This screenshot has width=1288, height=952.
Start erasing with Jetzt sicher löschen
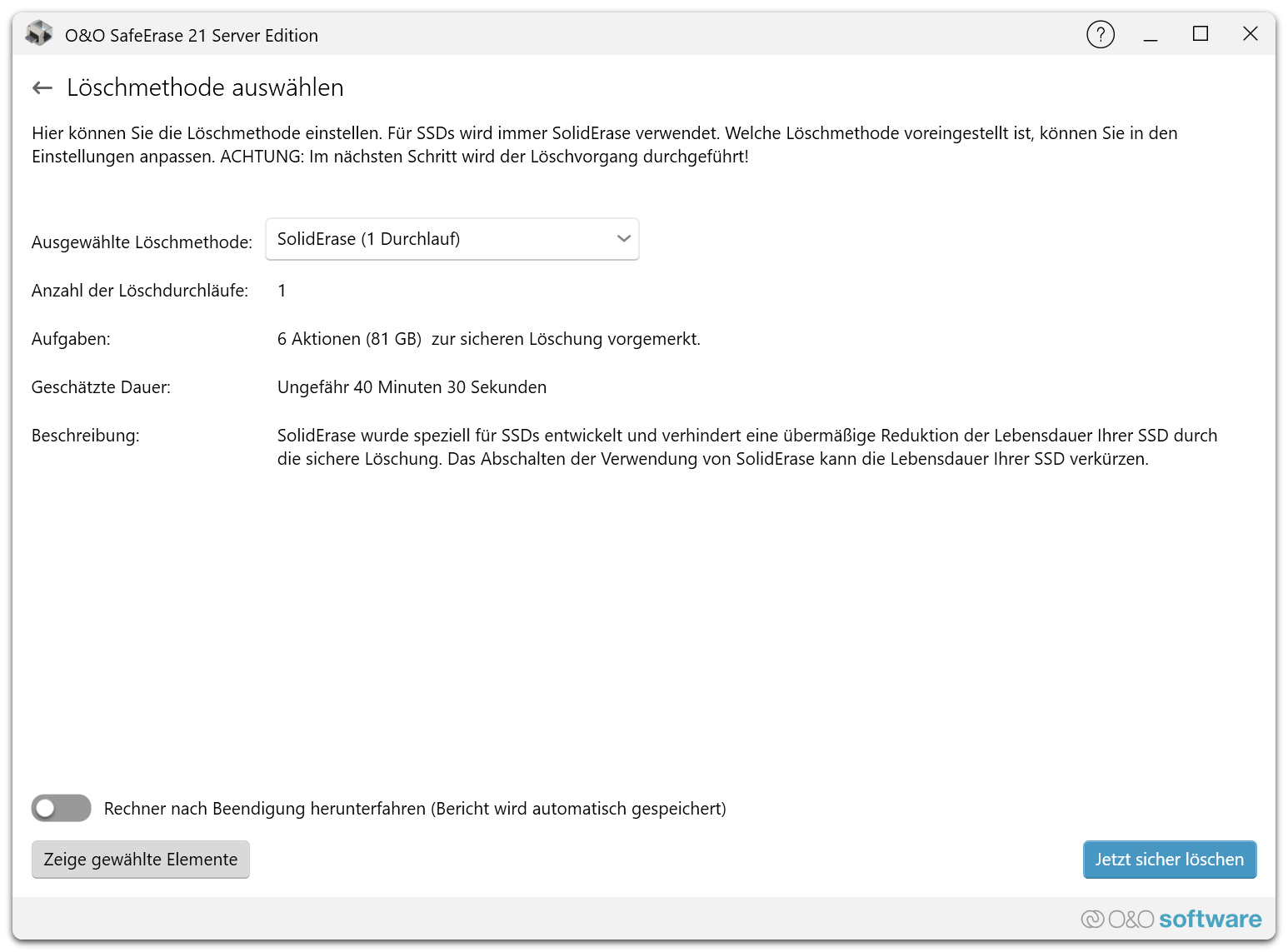pos(1170,860)
